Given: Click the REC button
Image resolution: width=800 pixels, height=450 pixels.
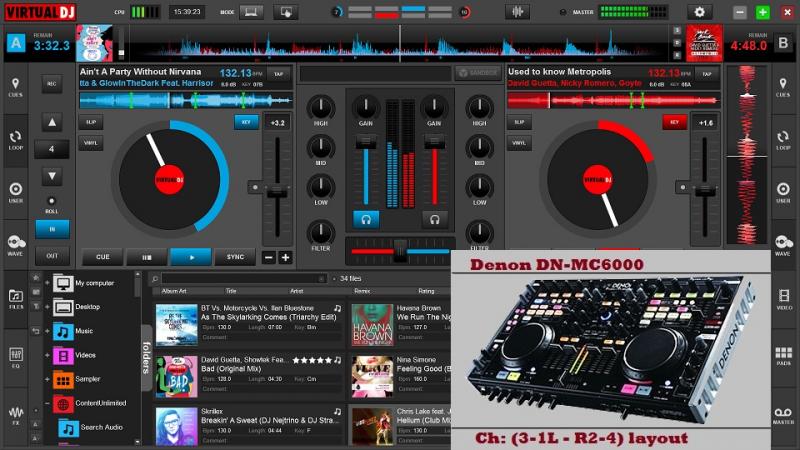Looking at the screenshot, I should [52, 84].
